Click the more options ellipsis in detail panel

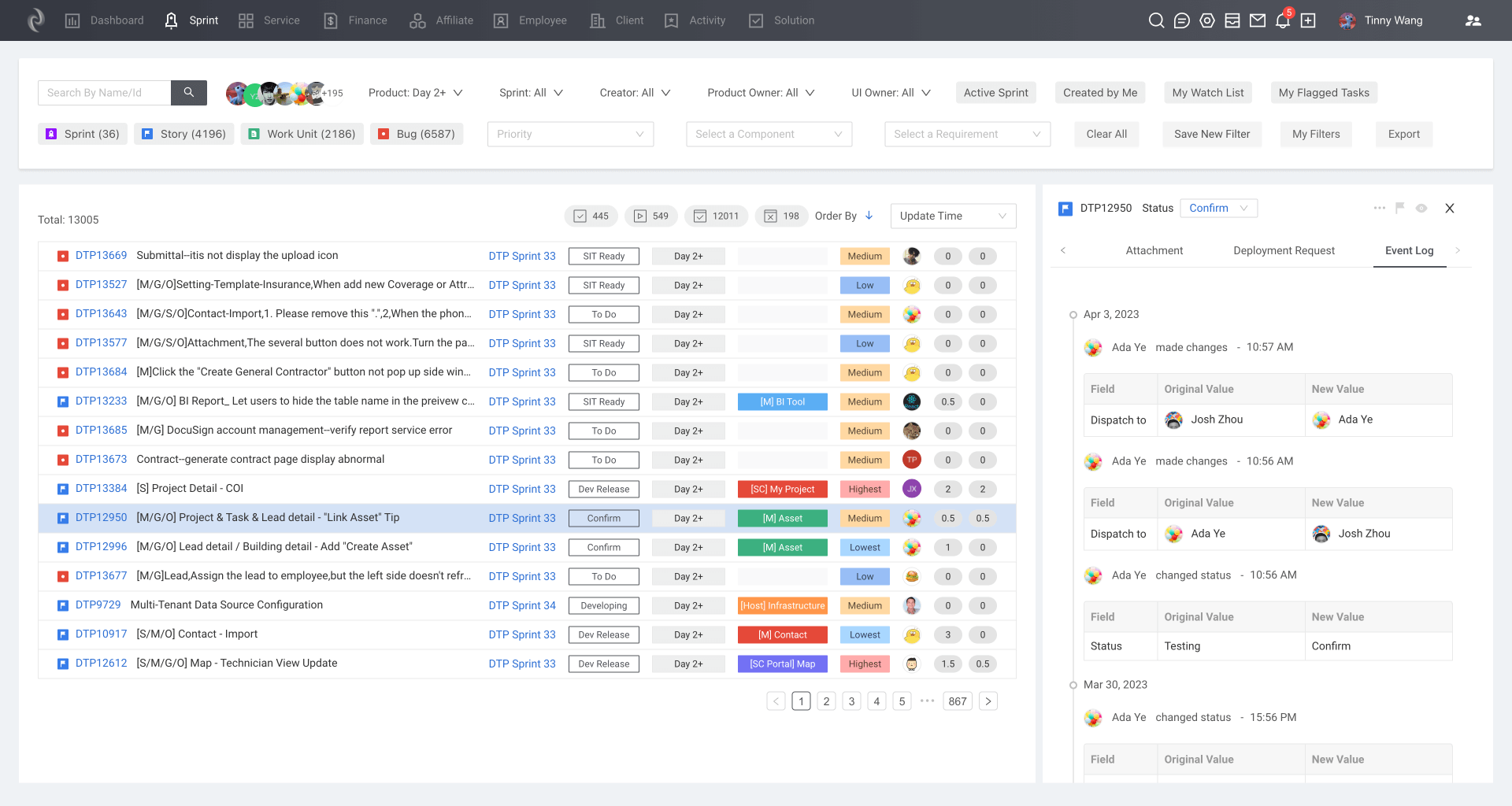pos(1379,208)
